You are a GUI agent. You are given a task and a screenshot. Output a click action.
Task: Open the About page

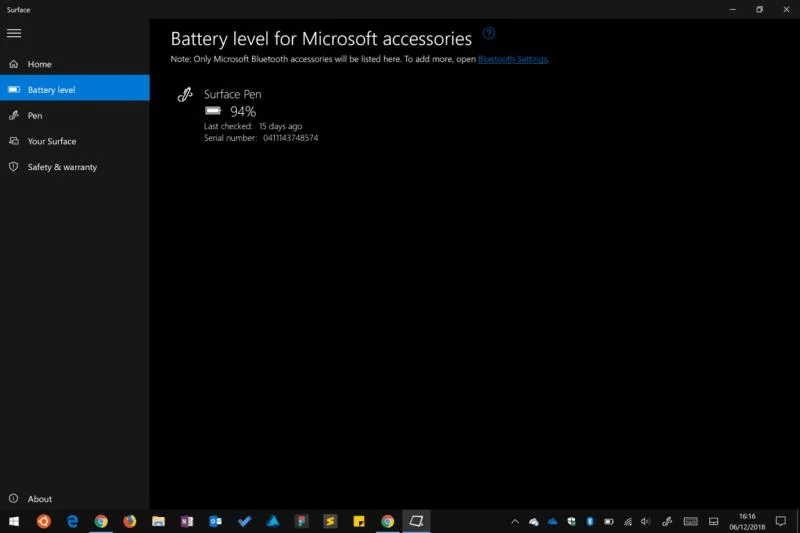pos(75,499)
